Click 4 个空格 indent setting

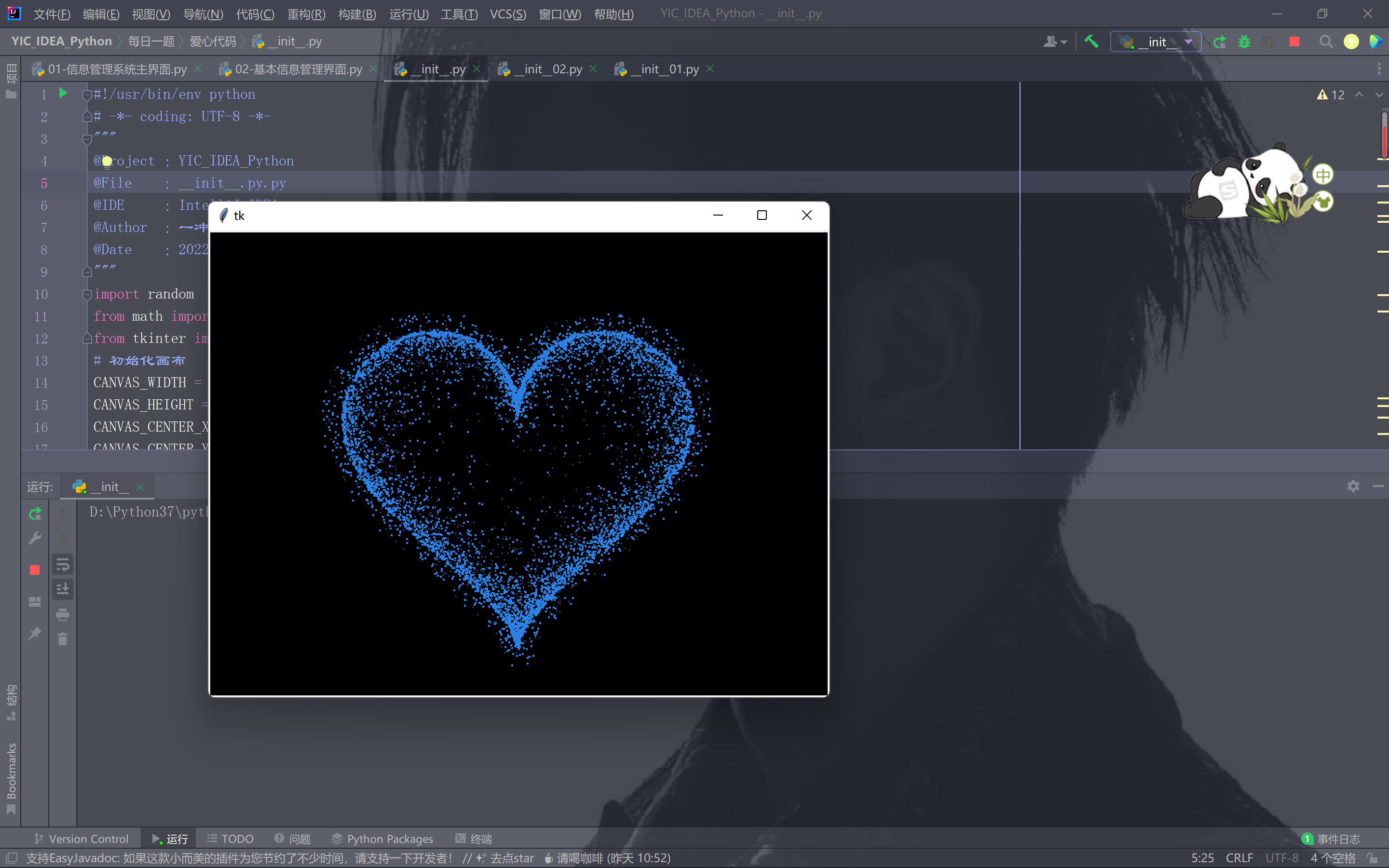1332,858
